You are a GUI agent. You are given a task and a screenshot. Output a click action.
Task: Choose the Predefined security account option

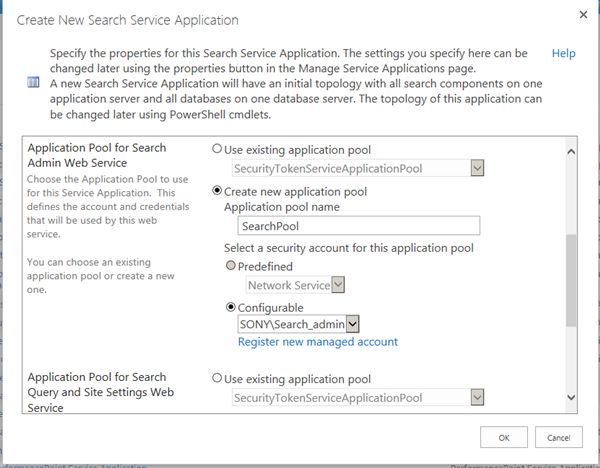click(x=231, y=265)
